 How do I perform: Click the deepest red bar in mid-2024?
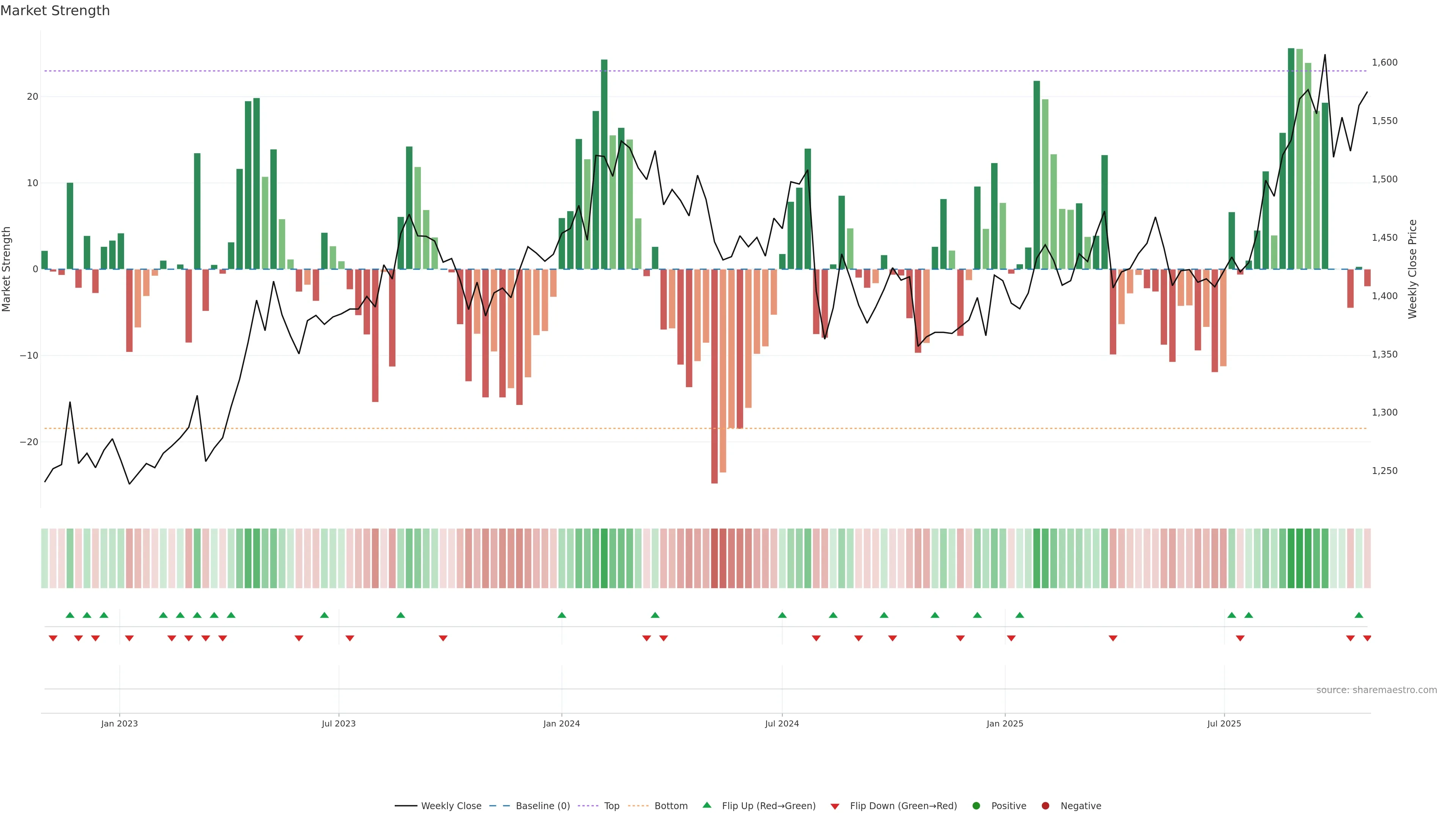[714, 376]
